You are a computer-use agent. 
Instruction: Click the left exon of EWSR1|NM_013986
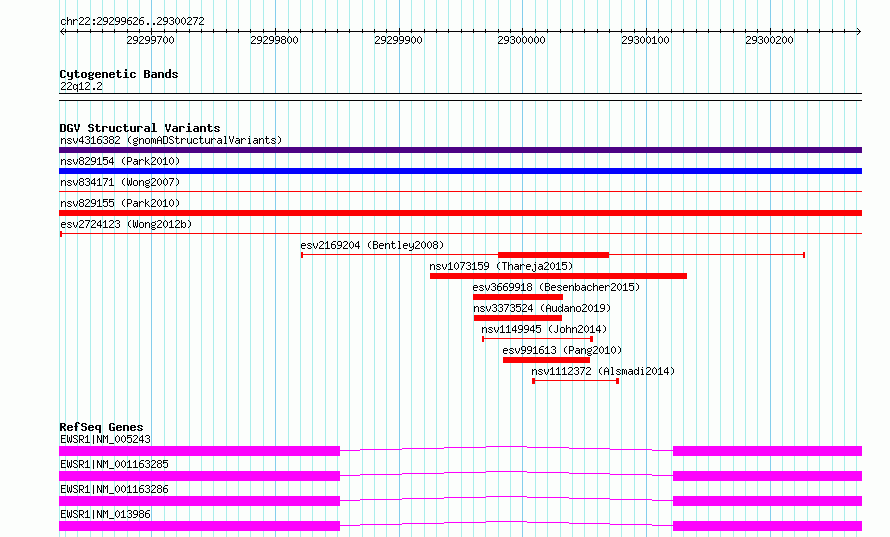199,526
